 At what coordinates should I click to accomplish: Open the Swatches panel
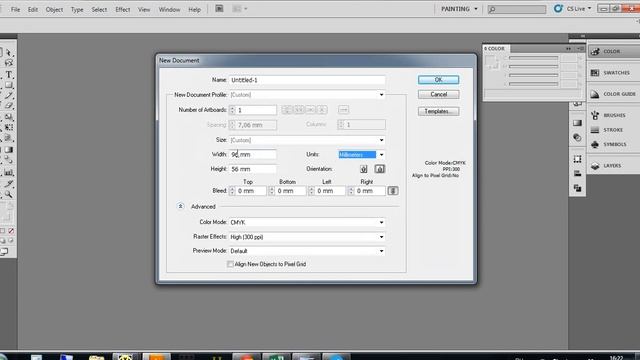[x=616, y=73]
